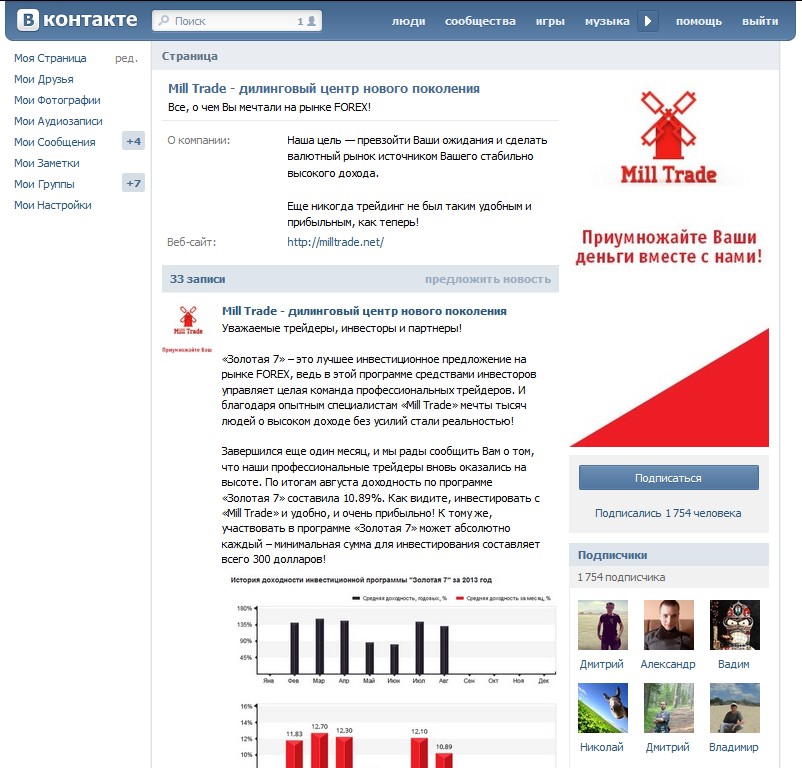Open Мои Сообщения
The image size is (802, 768).
click(x=55, y=142)
